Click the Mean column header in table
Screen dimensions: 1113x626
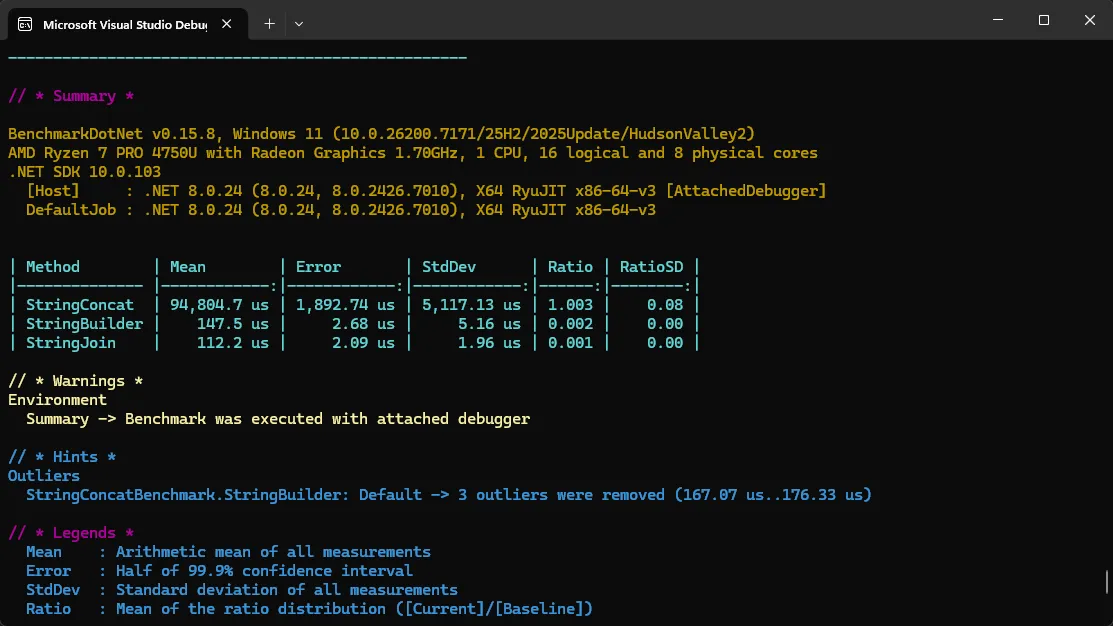(188, 267)
